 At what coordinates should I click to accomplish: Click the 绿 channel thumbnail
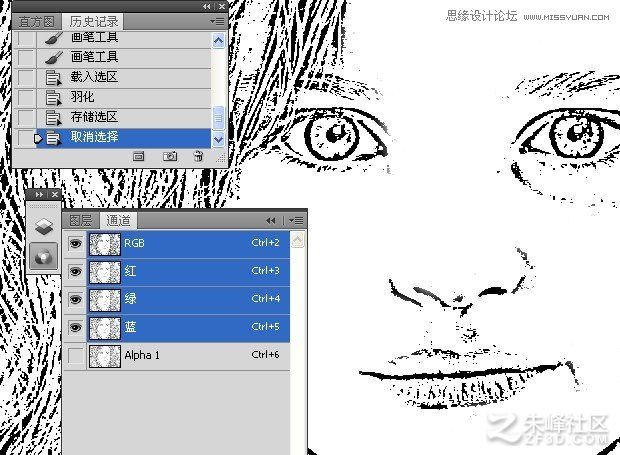coord(105,300)
